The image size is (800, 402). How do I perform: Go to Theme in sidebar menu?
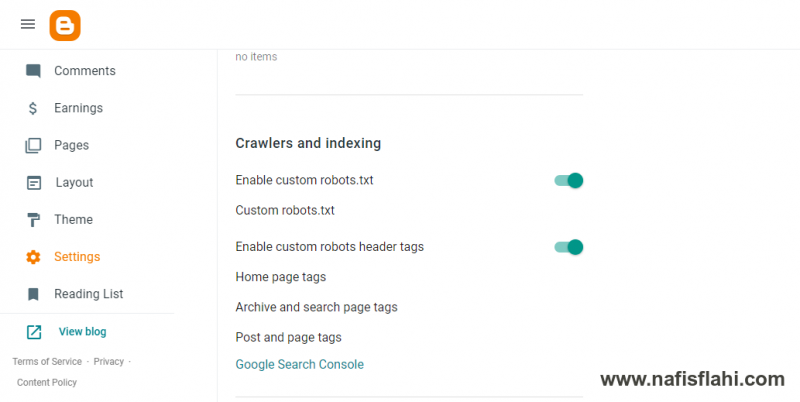(x=73, y=220)
